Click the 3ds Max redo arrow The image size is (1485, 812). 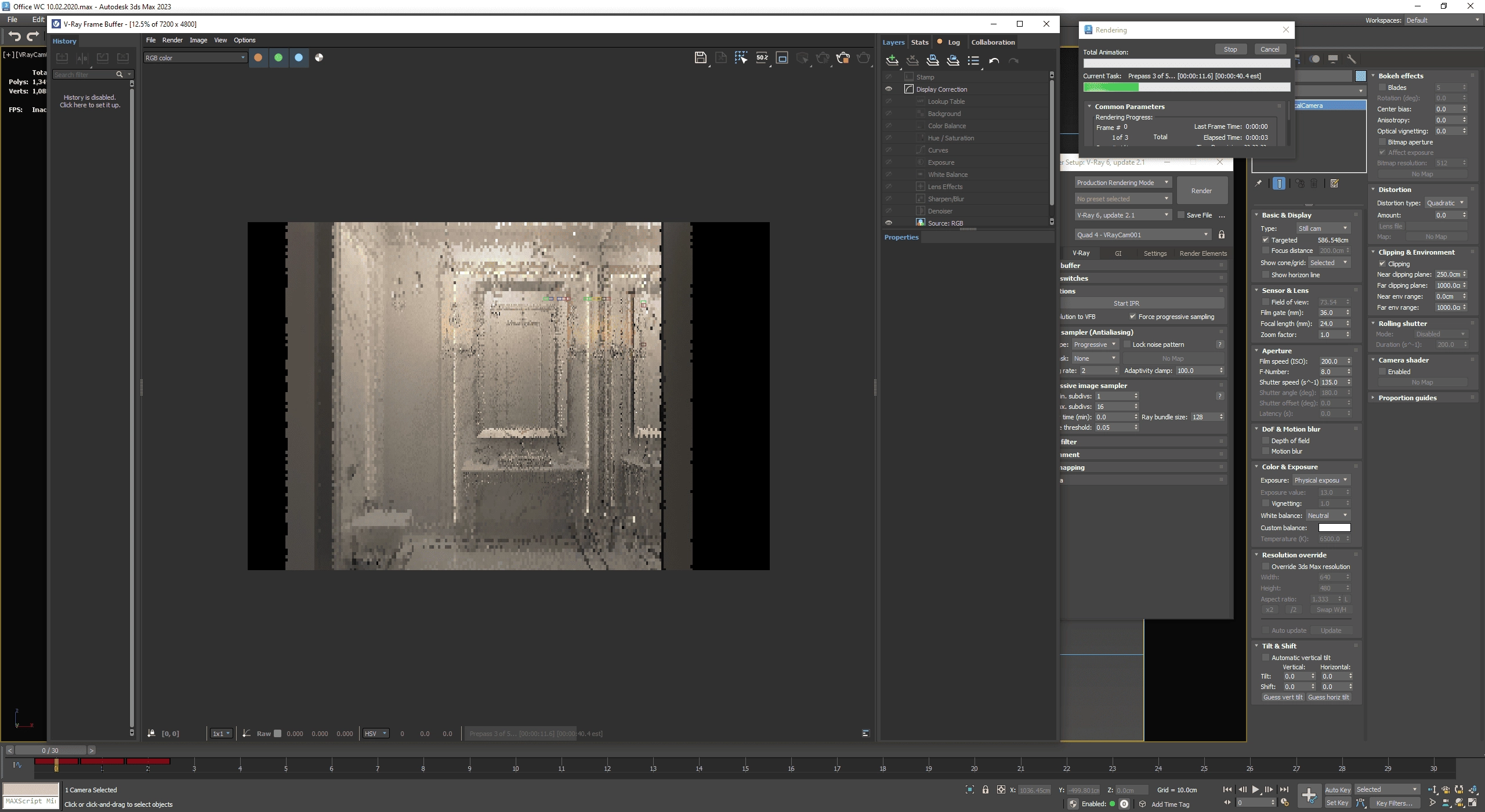click(33, 37)
